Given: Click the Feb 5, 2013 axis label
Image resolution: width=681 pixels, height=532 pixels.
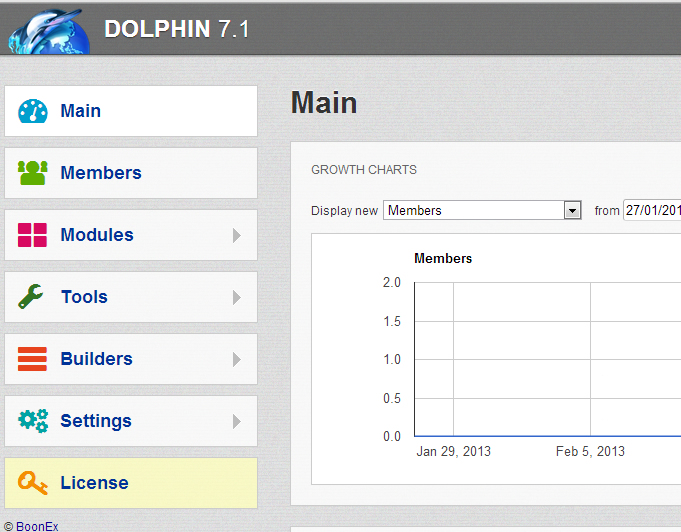Looking at the screenshot, I should point(590,451).
